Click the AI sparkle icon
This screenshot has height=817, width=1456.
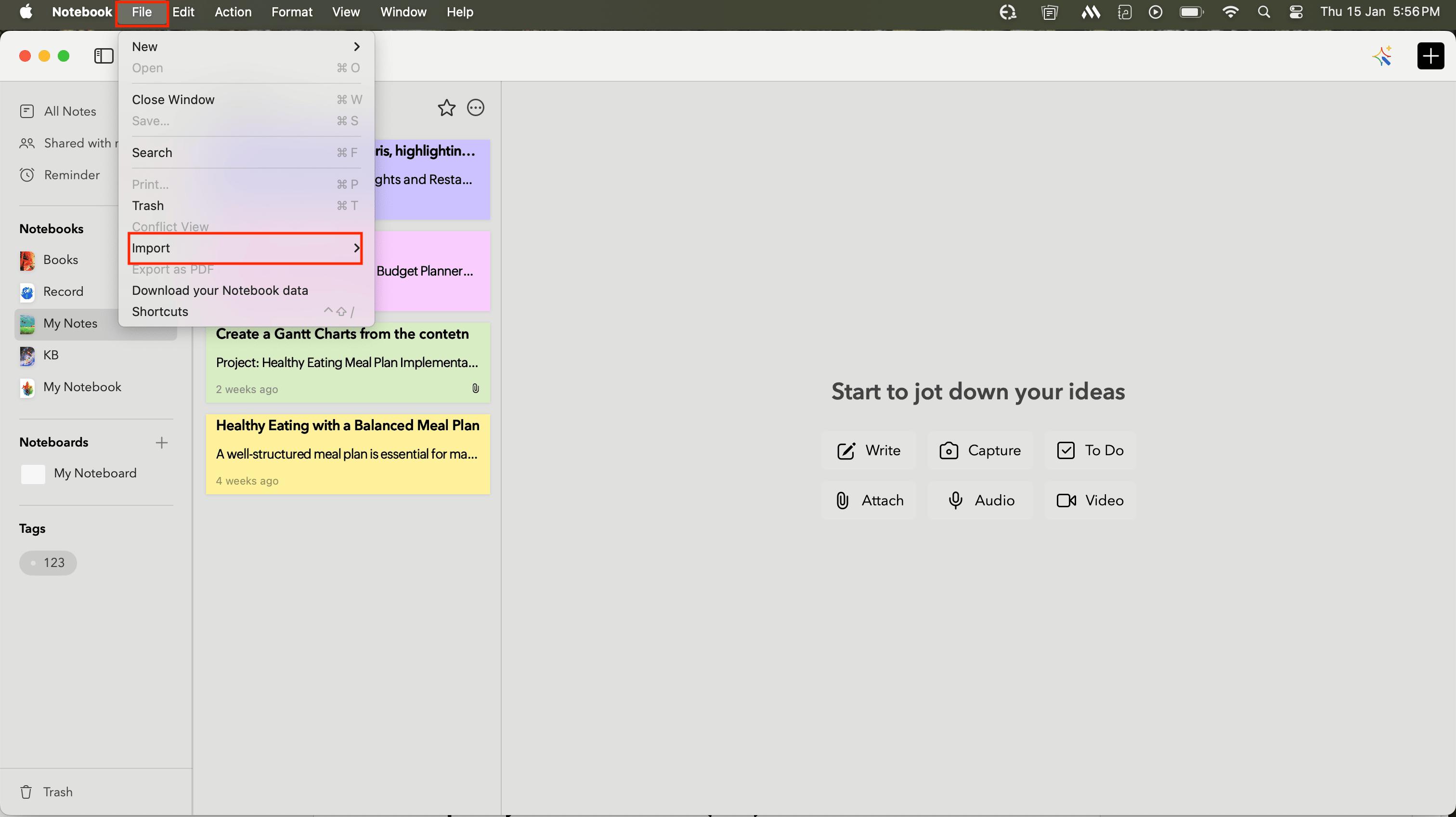coord(1382,56)
